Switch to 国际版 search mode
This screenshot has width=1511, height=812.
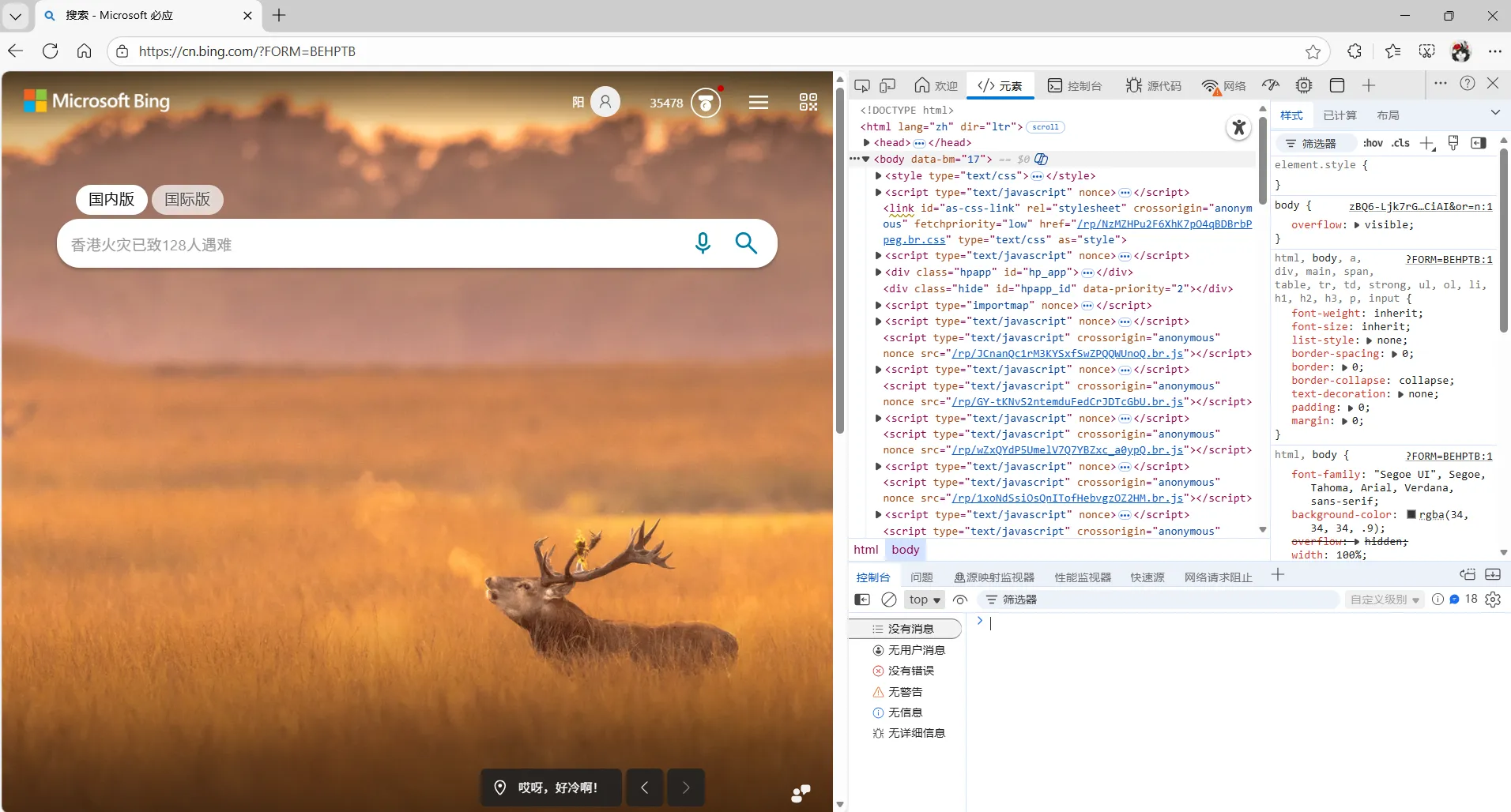[x=187, y=199]
